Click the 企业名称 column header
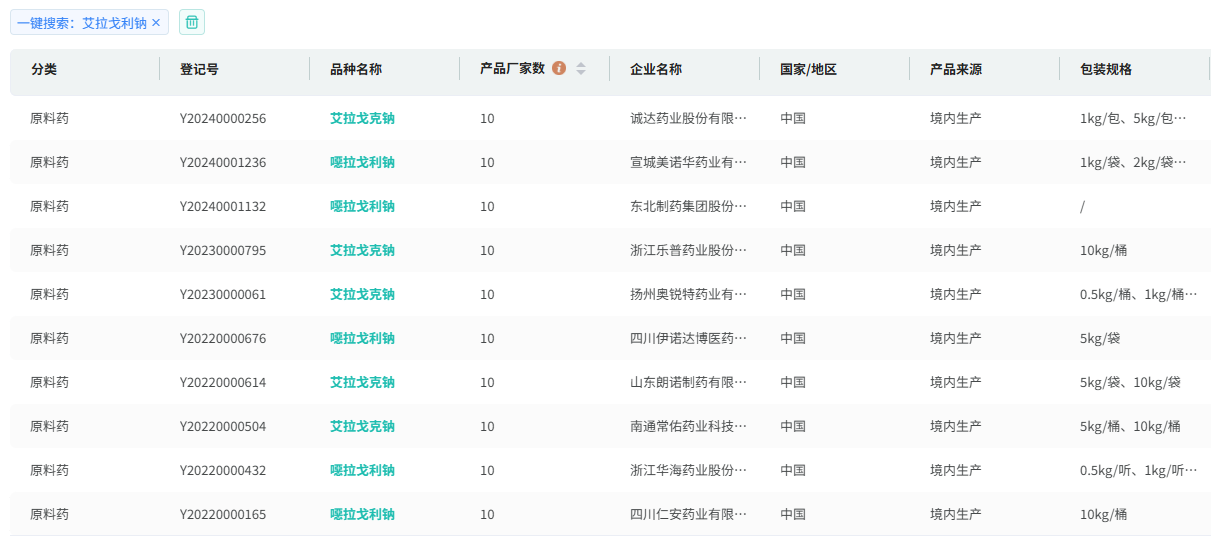This screenshot has width=1211, height=536. [x=656, y=69]
